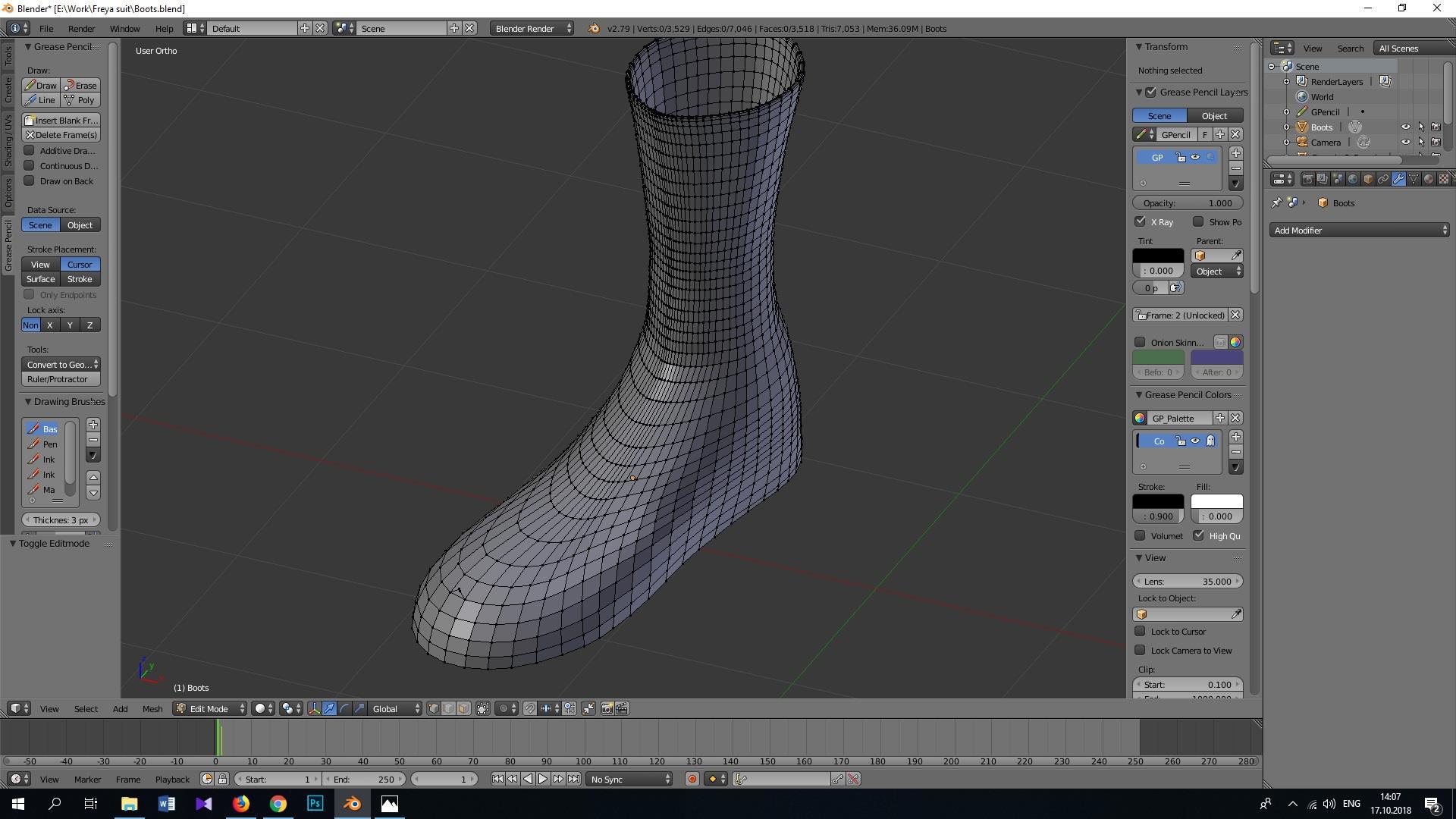Click the auto keyframe record button
Screen dimensions: 1456x819
692,779
